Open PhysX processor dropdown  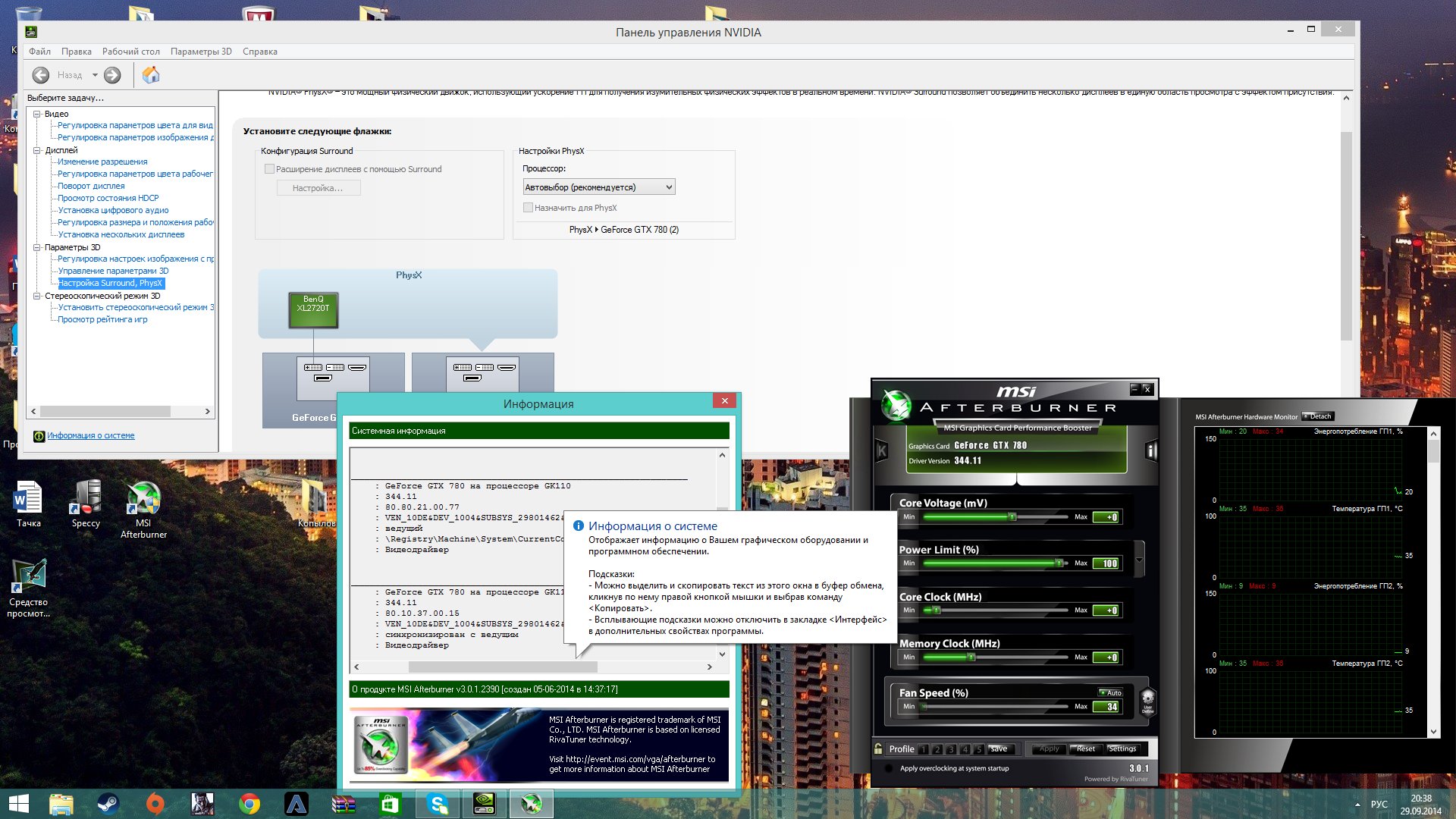click(x=598, y=187)
